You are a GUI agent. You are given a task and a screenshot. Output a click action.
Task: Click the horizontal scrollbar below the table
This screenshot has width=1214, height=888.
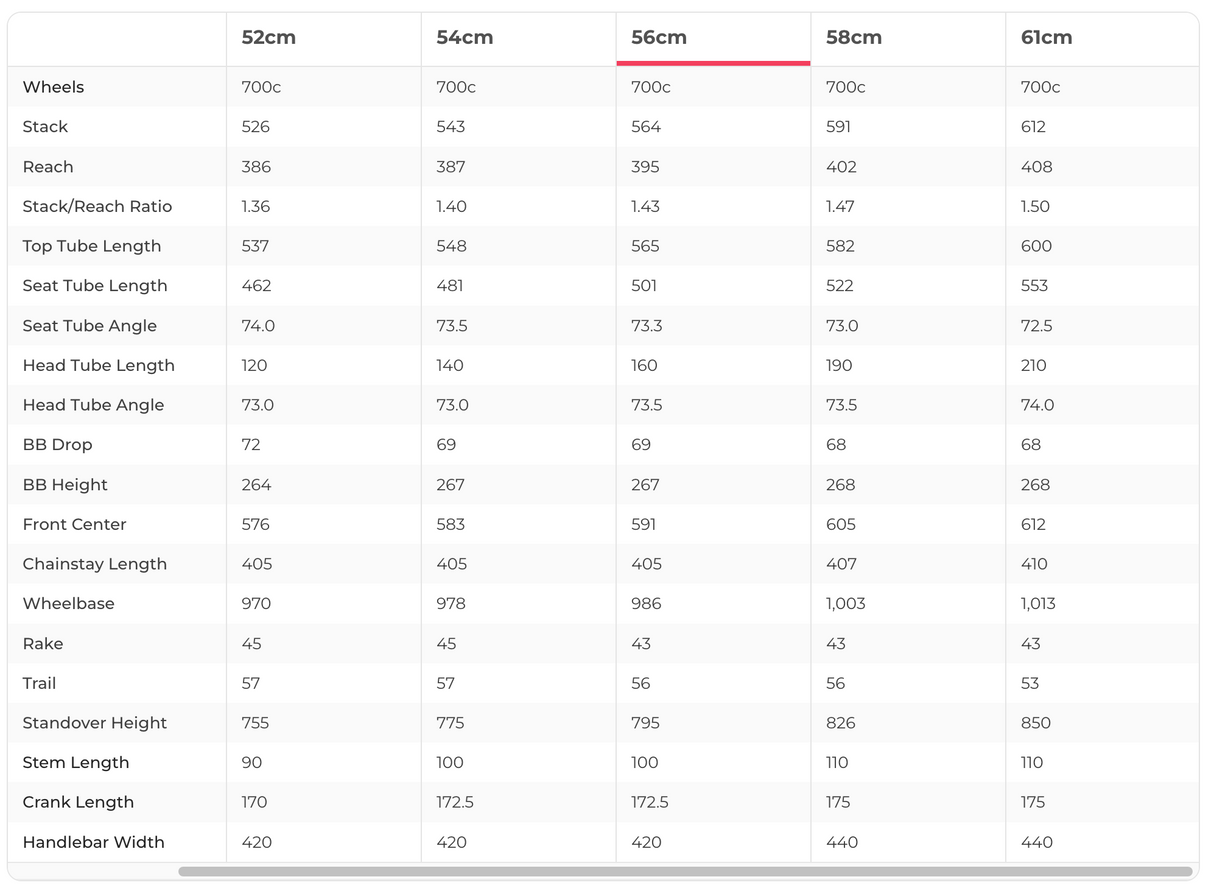(x=685, y=872)
